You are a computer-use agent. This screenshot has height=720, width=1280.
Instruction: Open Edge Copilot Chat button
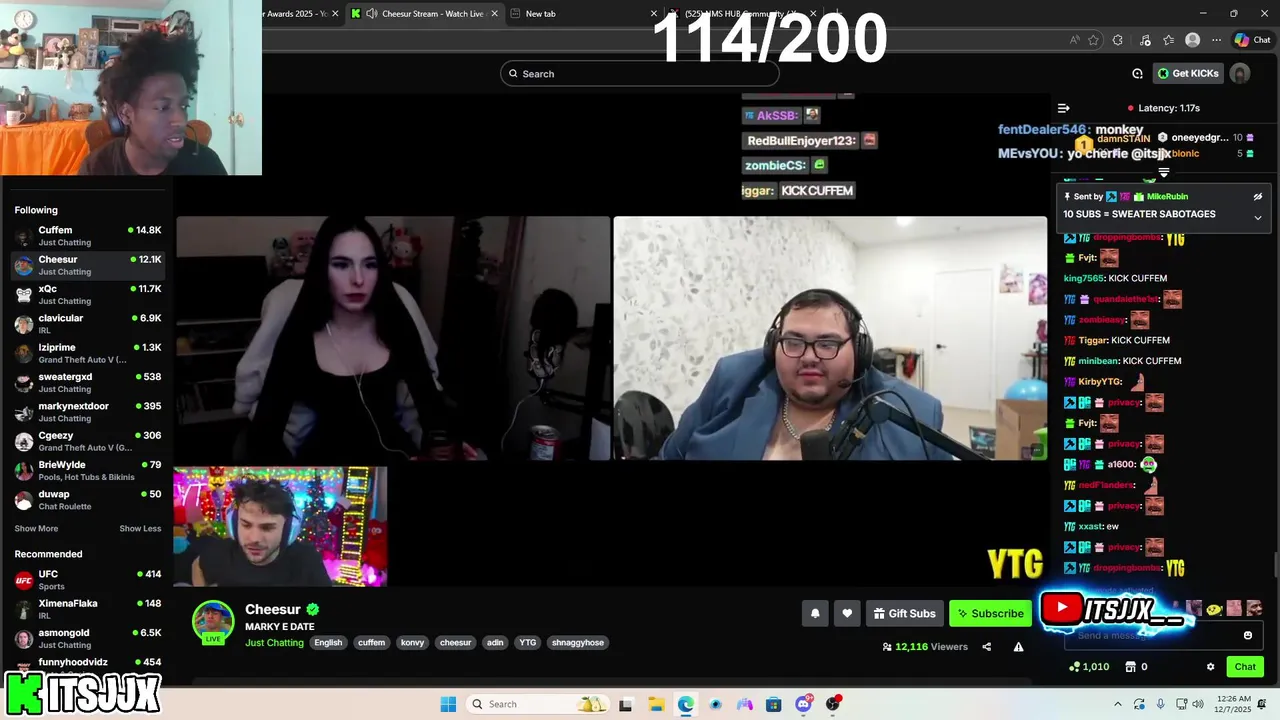1253,40
